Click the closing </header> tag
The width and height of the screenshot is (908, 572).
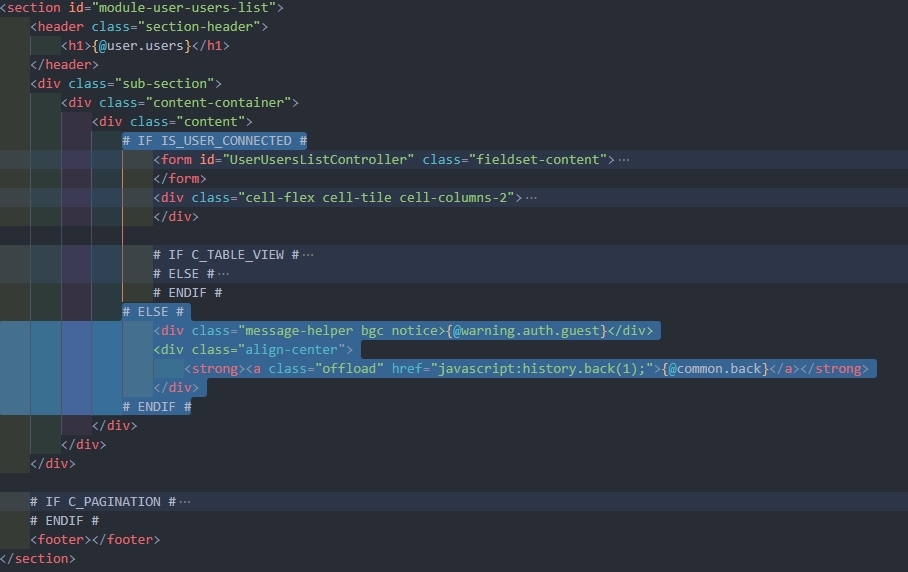[64, 65]
